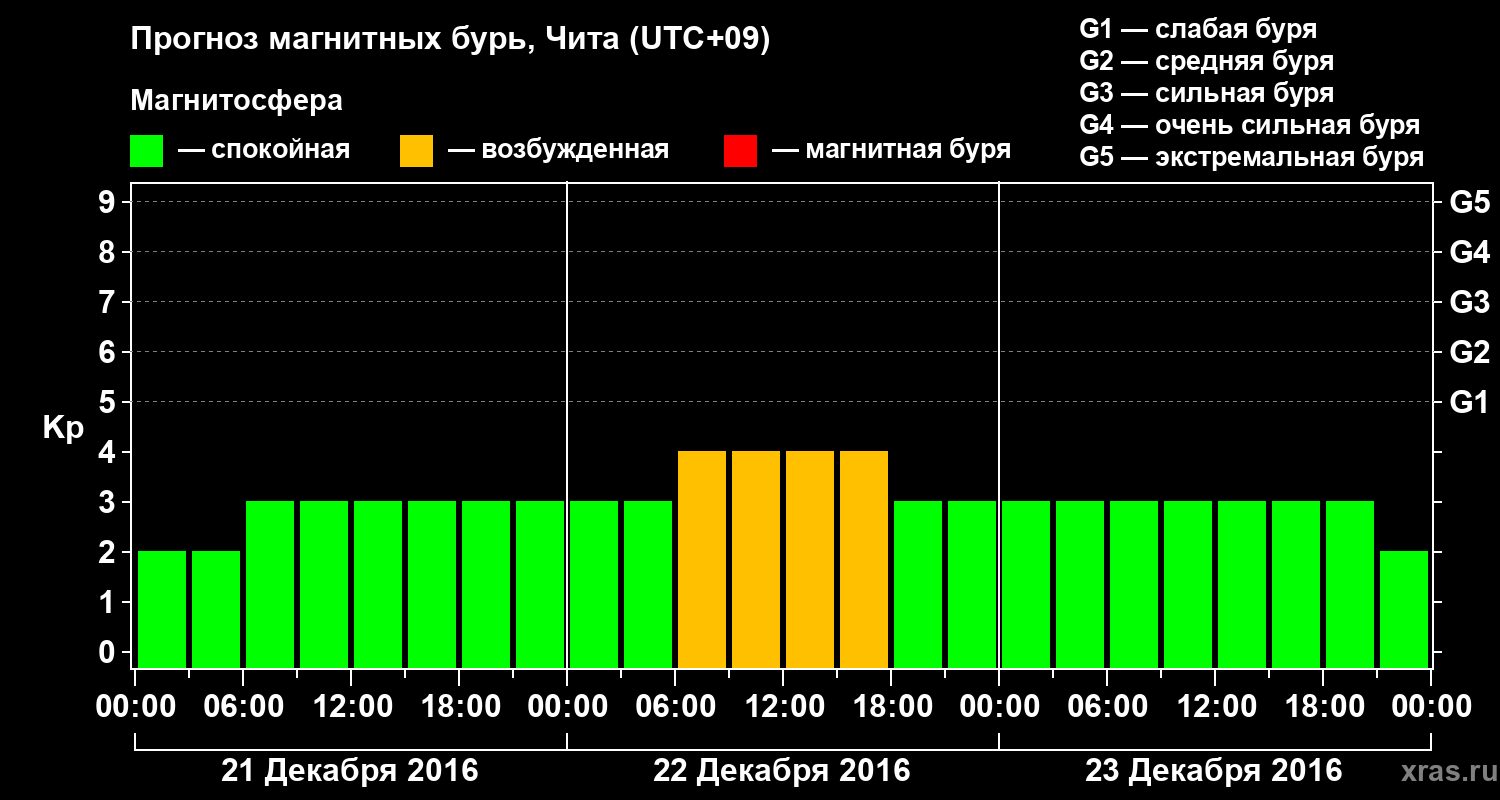Click the 22 Декабря 2016 date label
The width and height of the screenshot is (1500, 800).
pyautogui.click(x=782, y=771)
